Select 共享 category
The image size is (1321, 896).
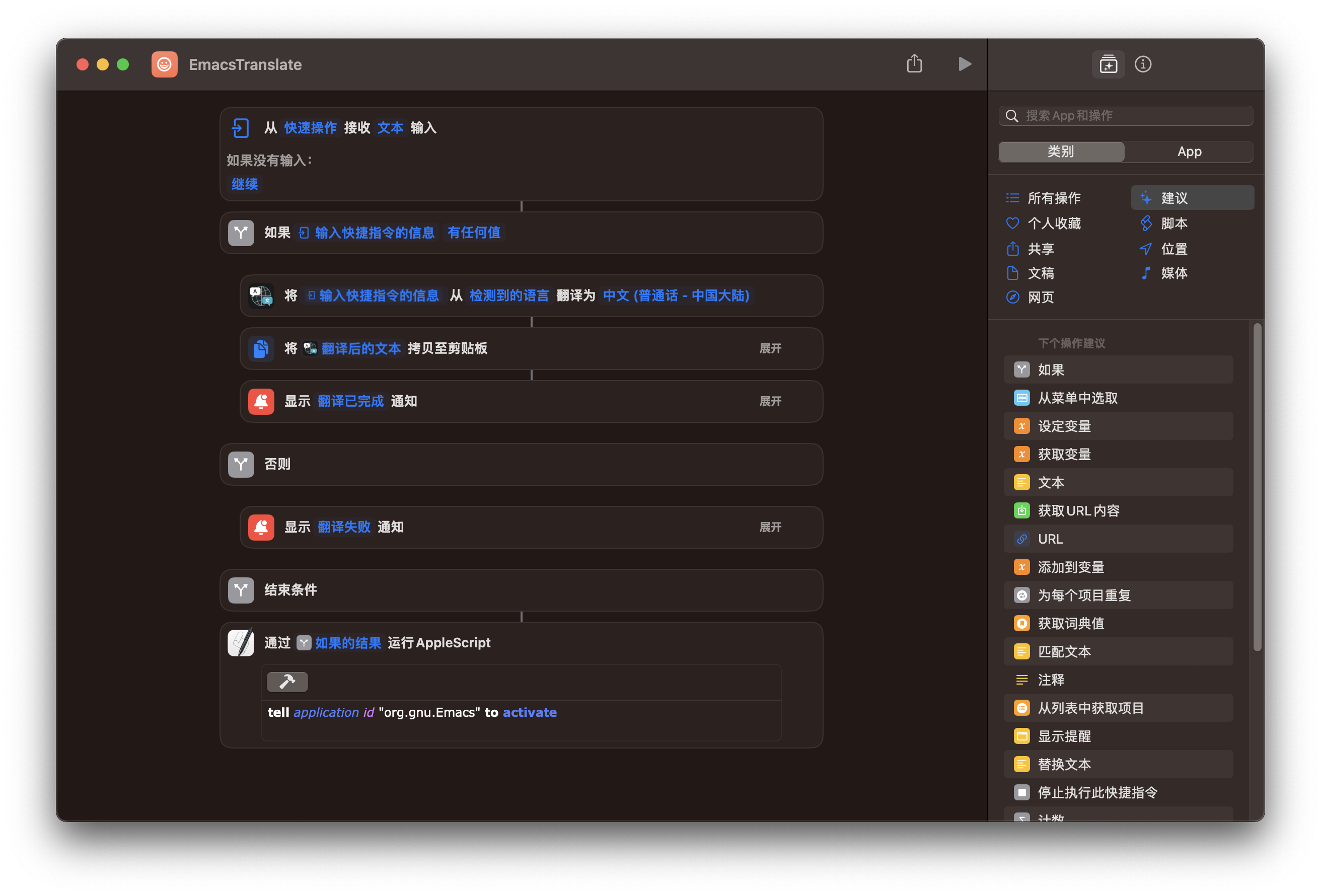coord(1030,249)
